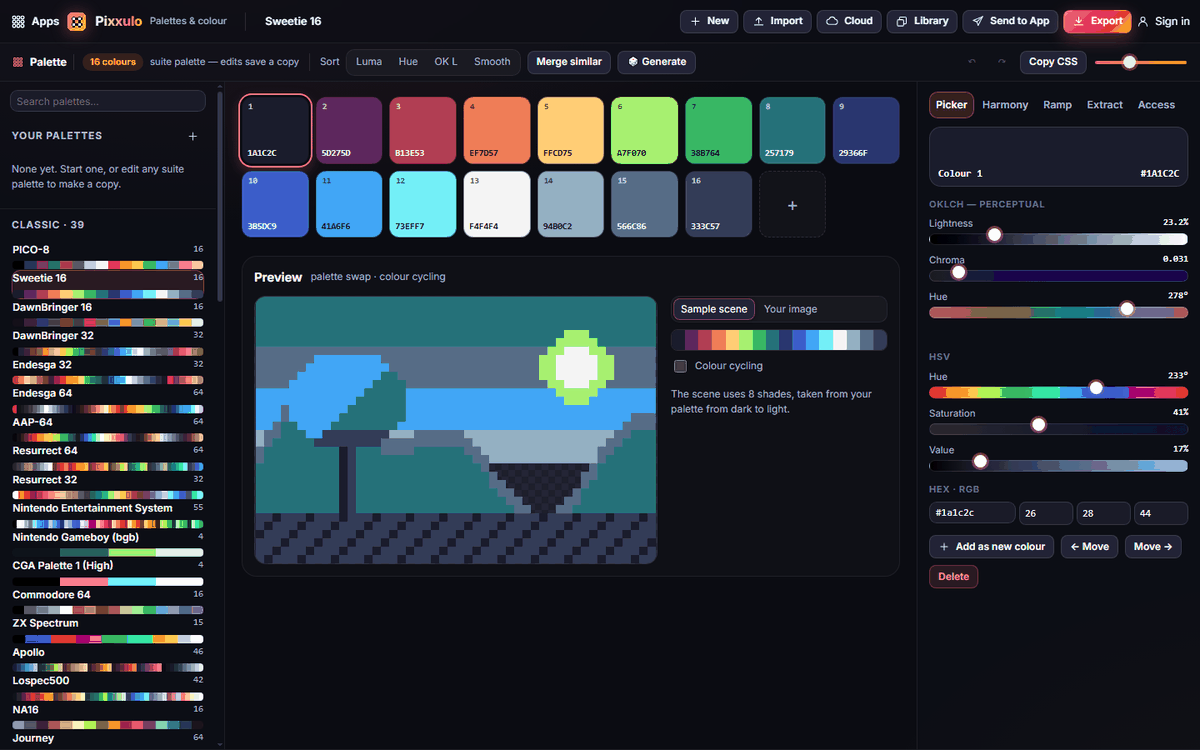1200x750 pixels.
Task: Open the Extract tab
Action: point(1105,105)
